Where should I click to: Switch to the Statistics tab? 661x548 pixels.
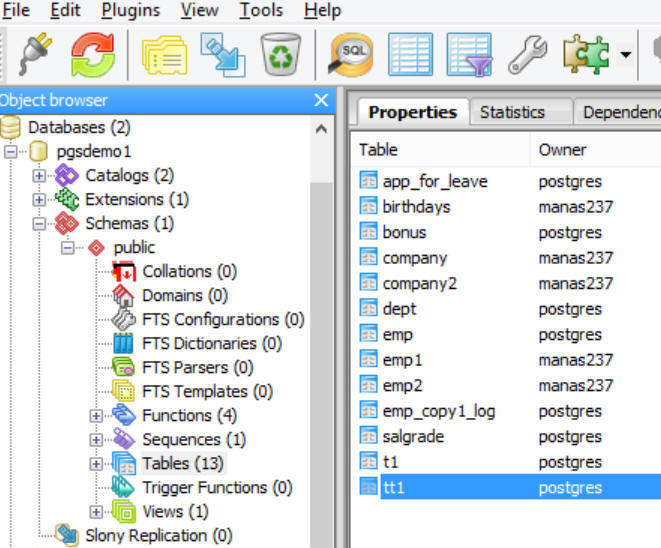click(x=512, y=112)
